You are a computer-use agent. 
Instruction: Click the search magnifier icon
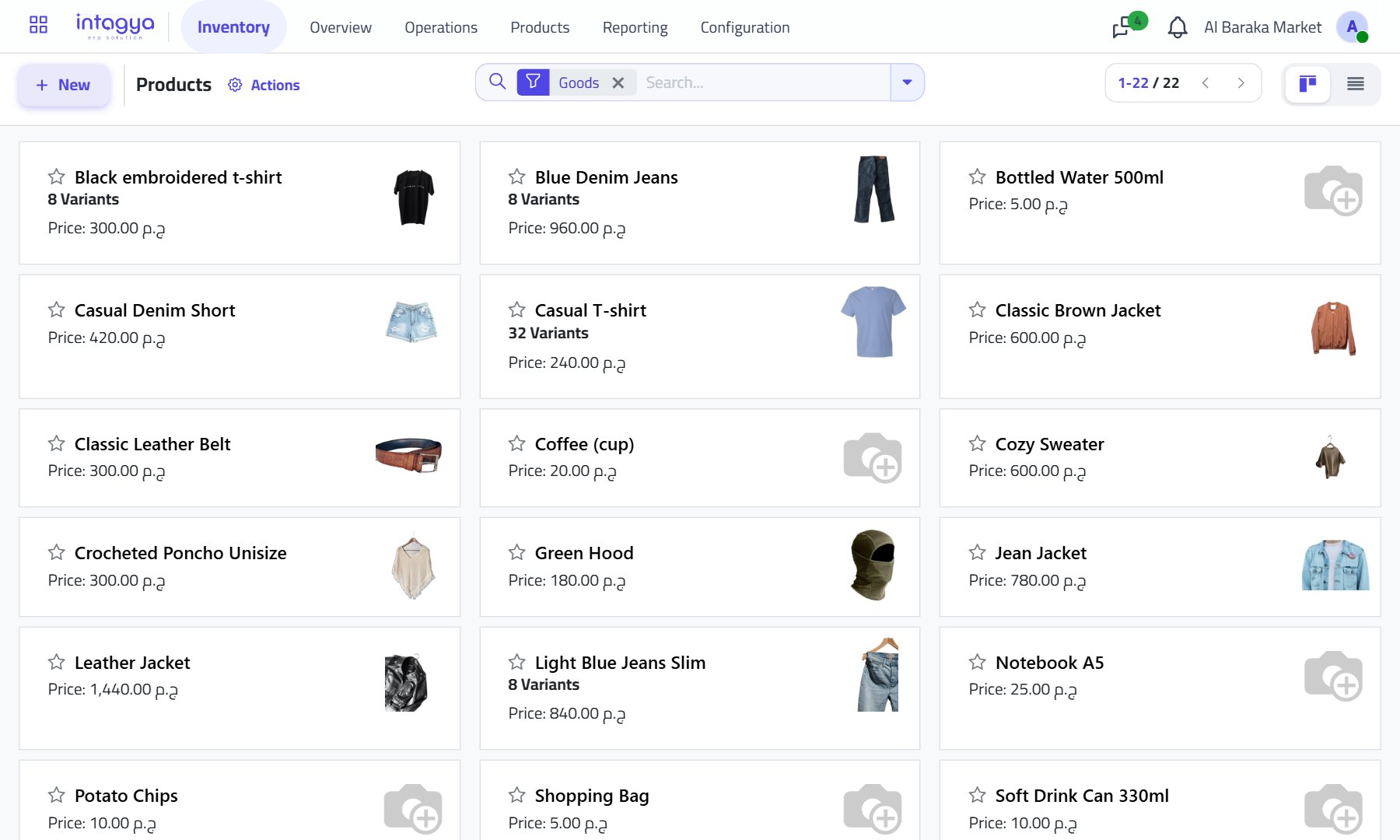[498, 82]
